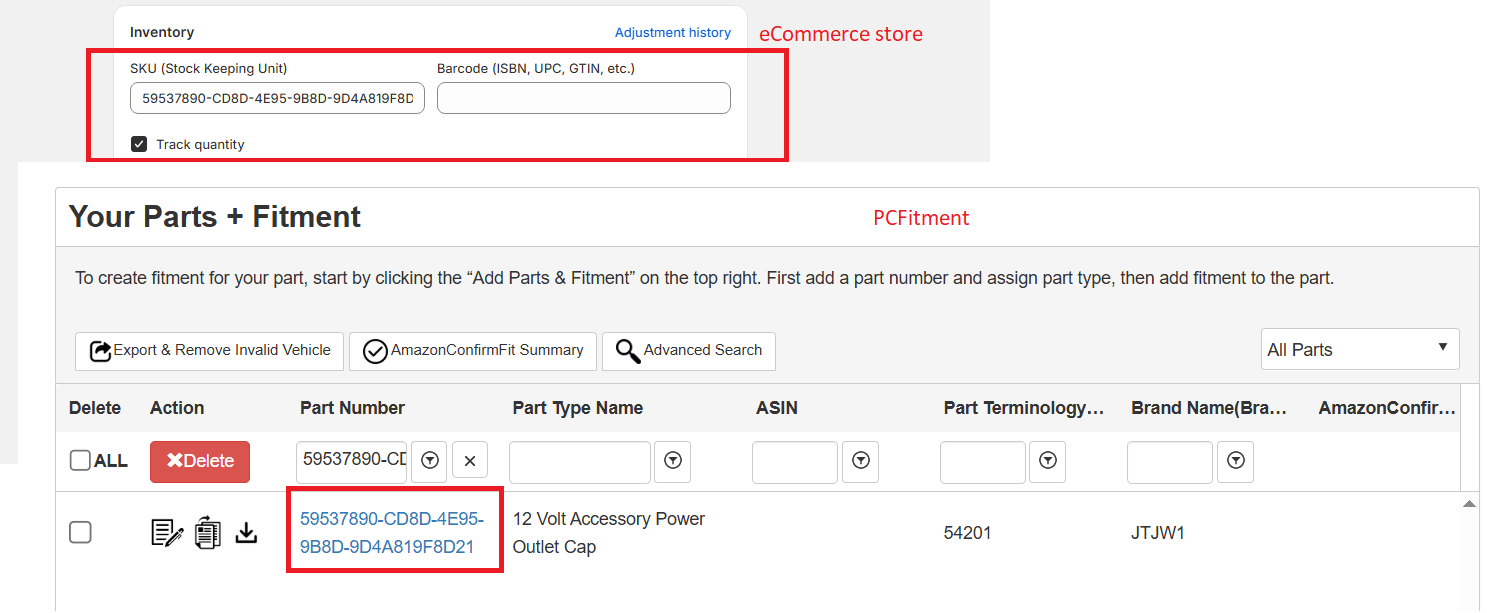The width and height of the screenshot is (1487, 613).
Task: Click inside the Barcode input field
Action: pyautogui.click(x=583, y=98)
